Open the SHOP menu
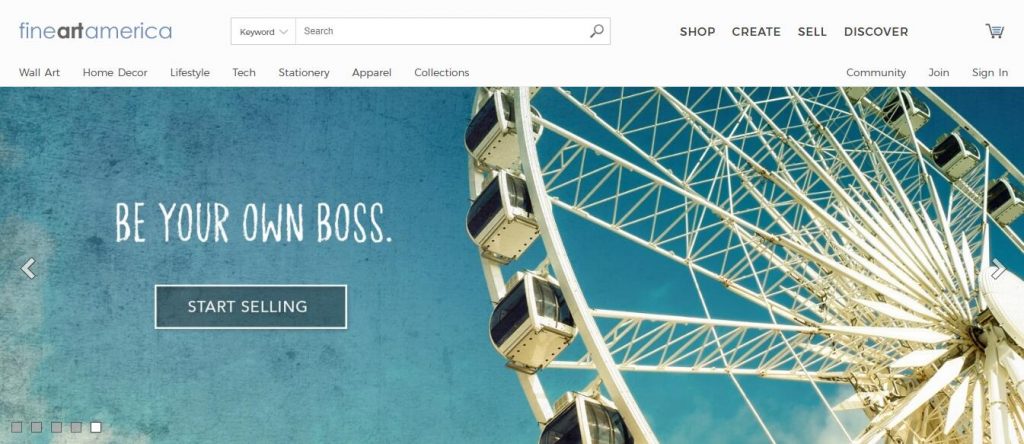Viewport: 1024px width, 444px height. click(x=697, y=31)
